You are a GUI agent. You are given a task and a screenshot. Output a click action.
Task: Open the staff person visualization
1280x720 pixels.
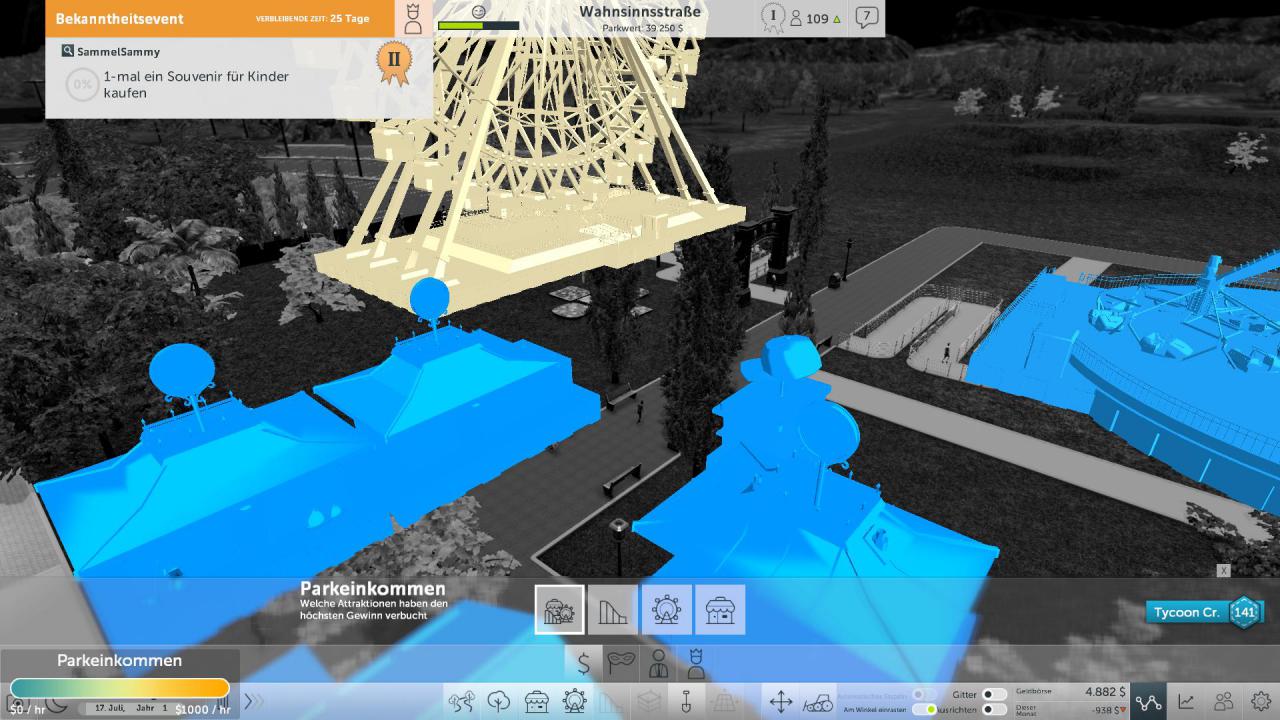[658, 662]
